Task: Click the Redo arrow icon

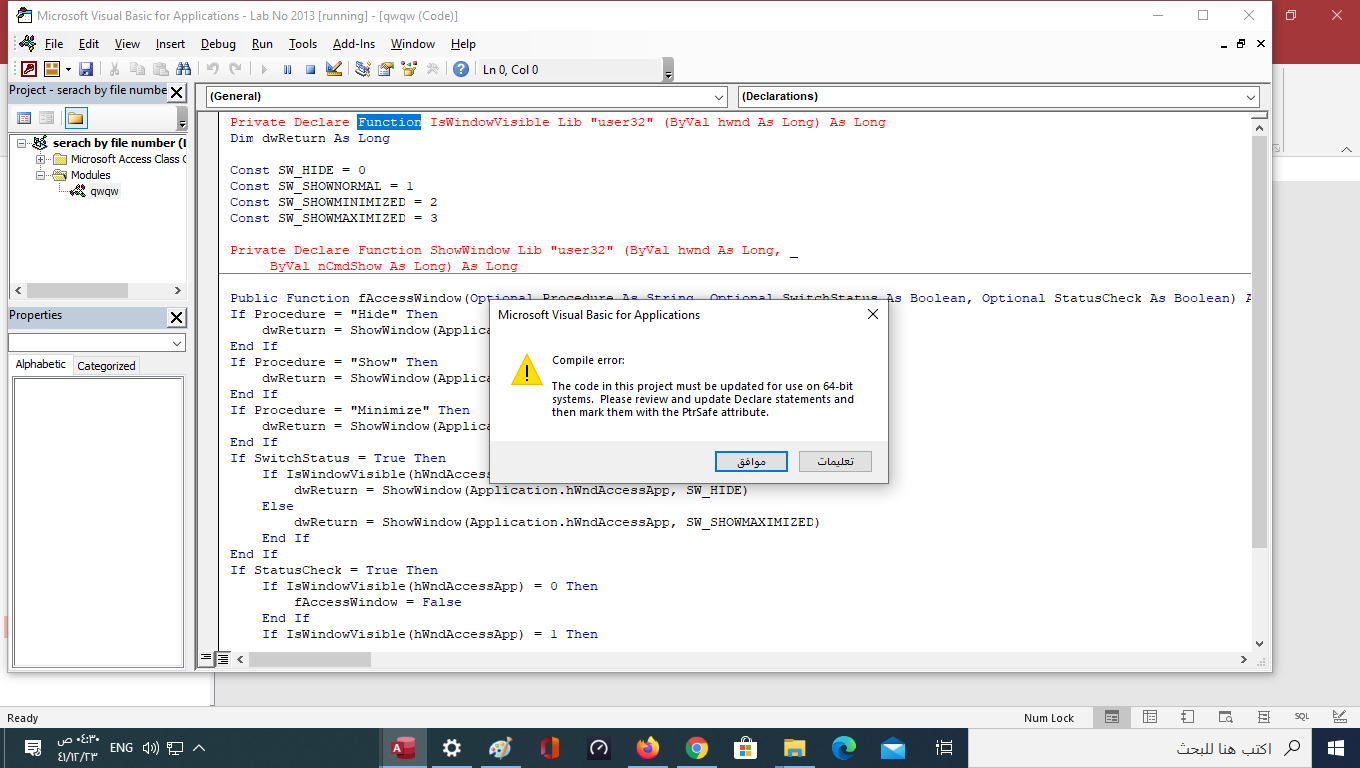Action: [235, 69]
